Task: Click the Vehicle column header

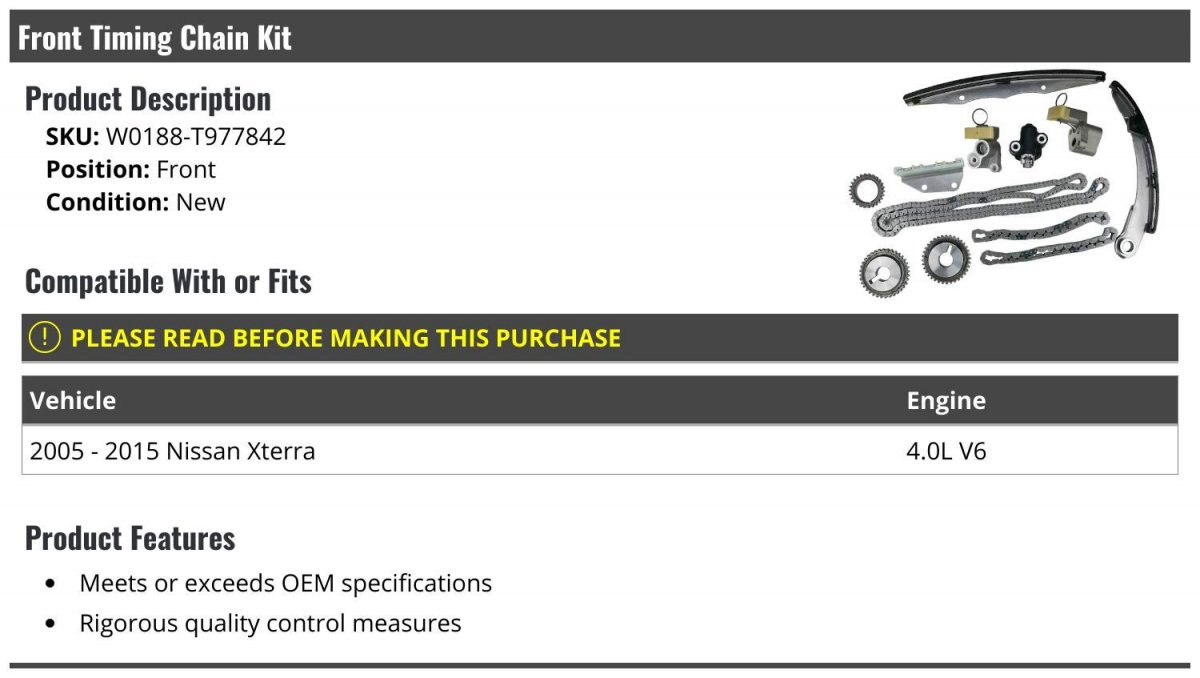Action: pyautogui.click(x=73, y=401)
